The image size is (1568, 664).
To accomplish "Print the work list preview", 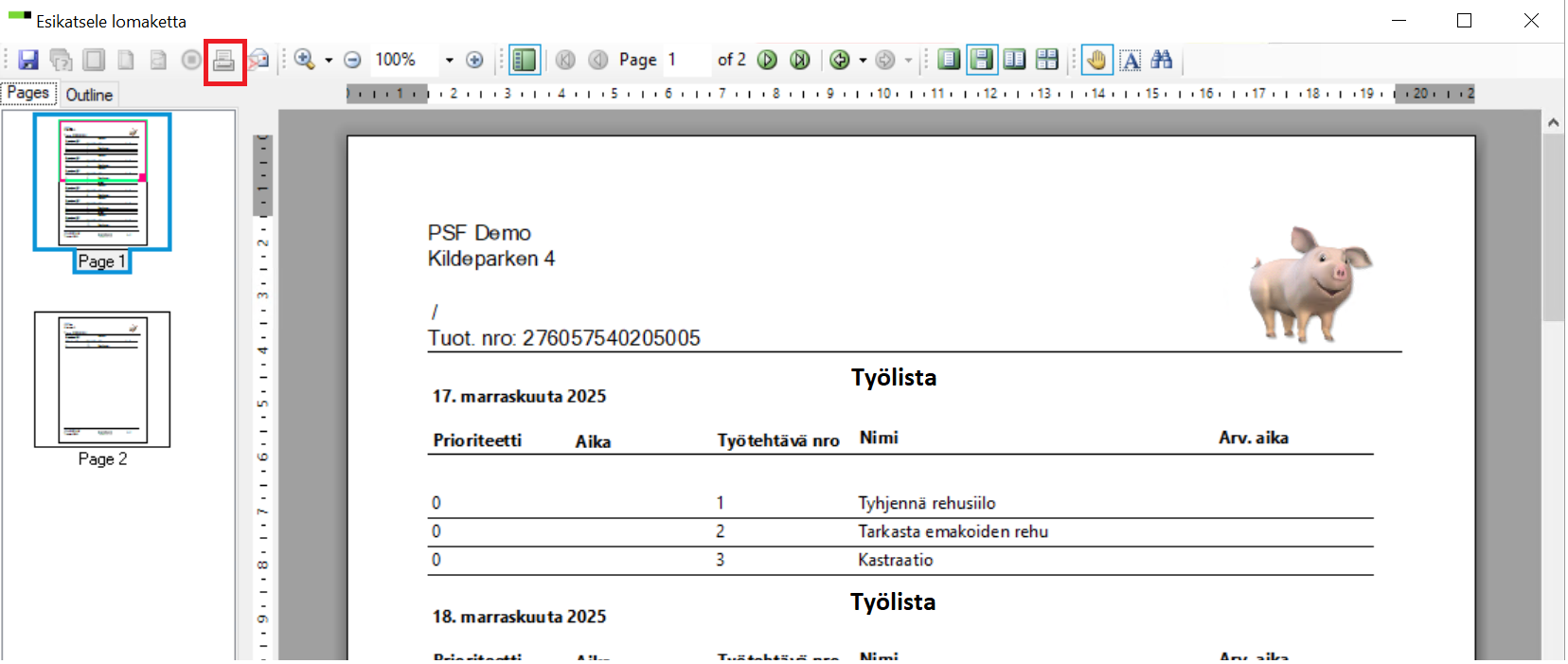I will point(223,61).
